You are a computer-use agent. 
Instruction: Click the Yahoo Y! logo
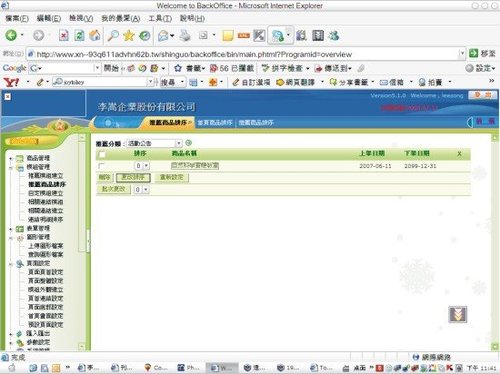coord(11,82)
